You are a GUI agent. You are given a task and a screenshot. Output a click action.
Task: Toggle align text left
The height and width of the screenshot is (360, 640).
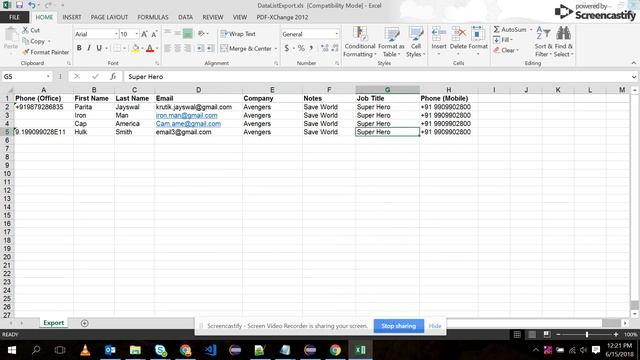click(x=167, y=49)
